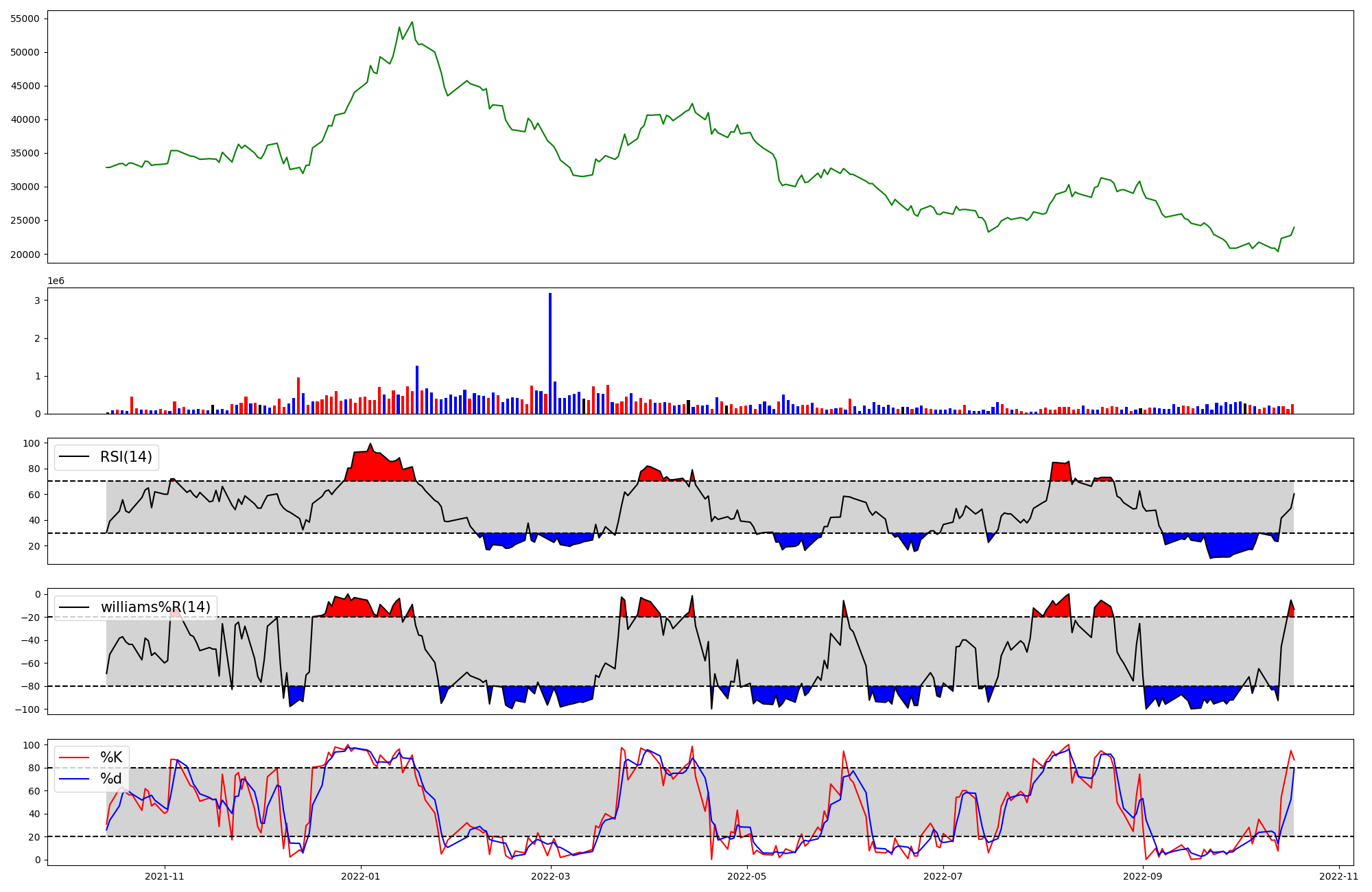Click the 1e6 volume scale label
This screenshot has width=1372, height=892.
(56, 281)
